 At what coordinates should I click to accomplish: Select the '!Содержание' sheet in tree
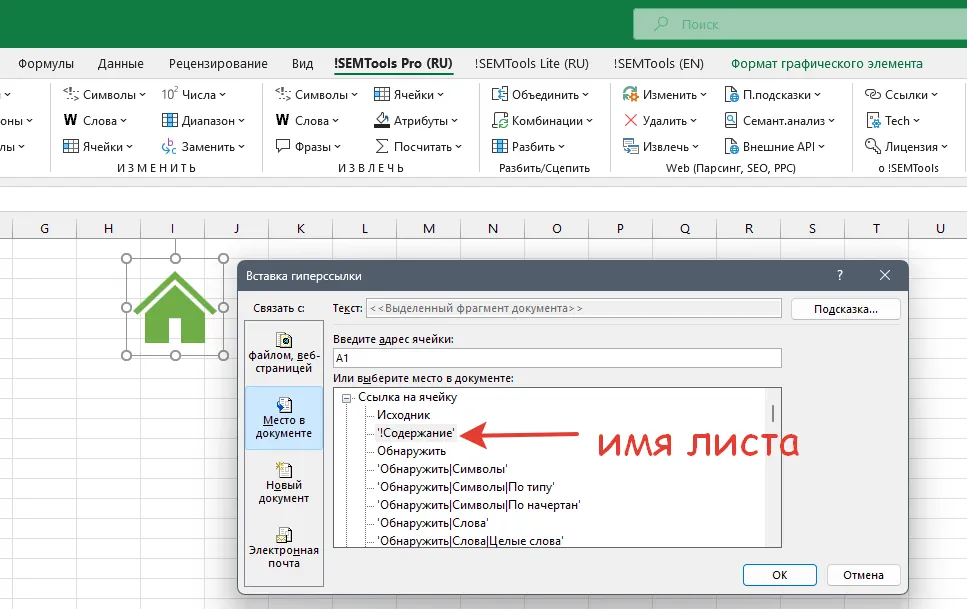pyautogui.click(x=416, y=433)
